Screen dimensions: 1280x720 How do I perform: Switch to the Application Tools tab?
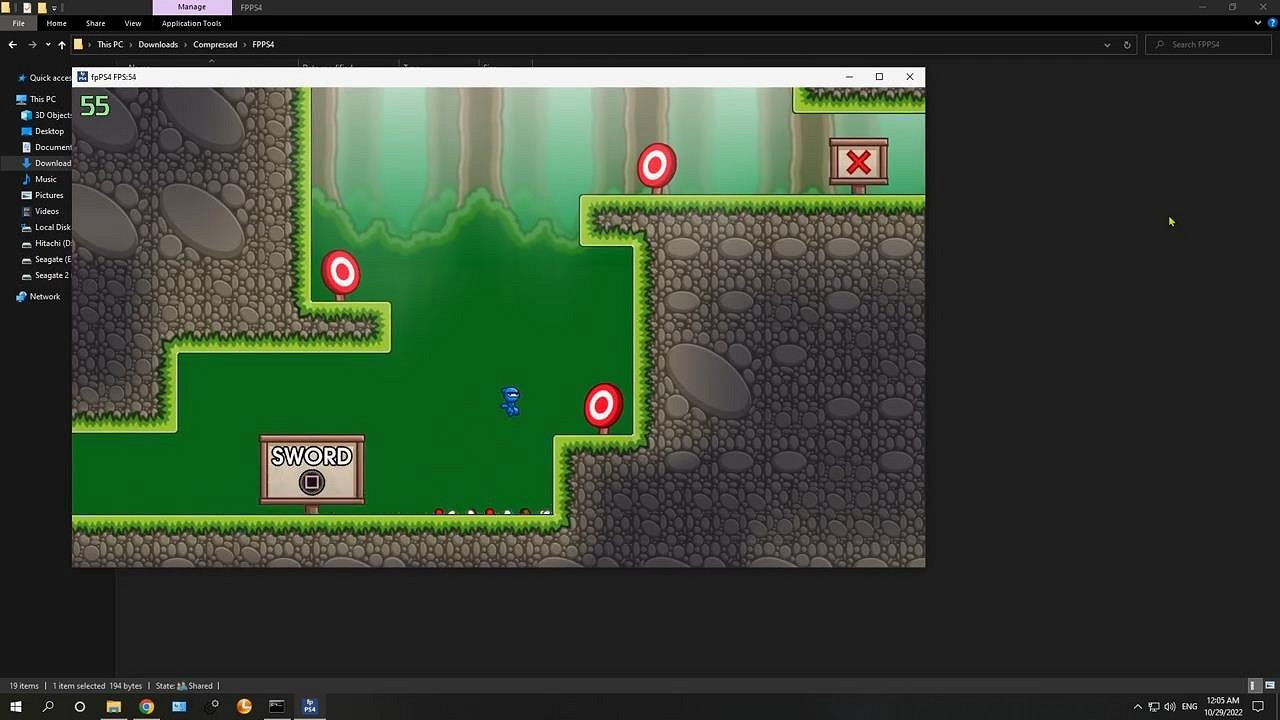click(x=191, y=23)
